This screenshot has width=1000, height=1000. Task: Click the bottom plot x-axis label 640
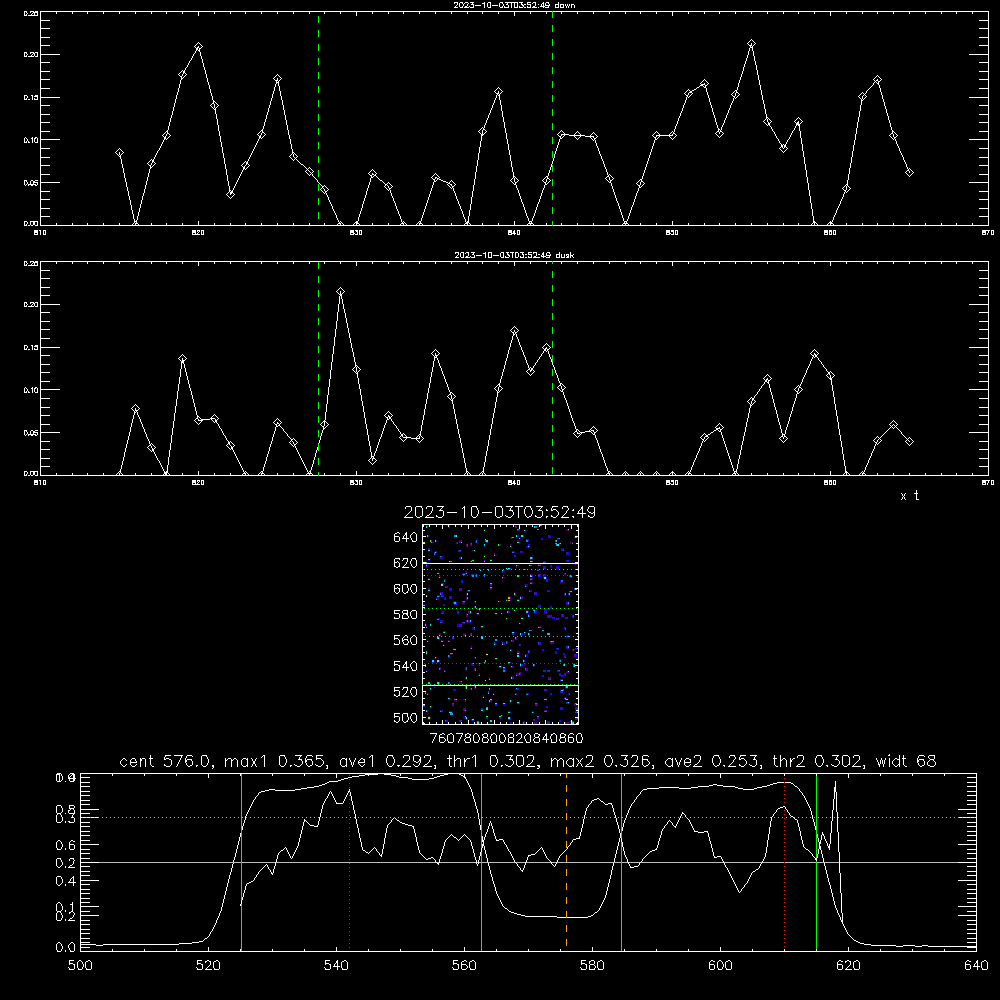[976, 966]
